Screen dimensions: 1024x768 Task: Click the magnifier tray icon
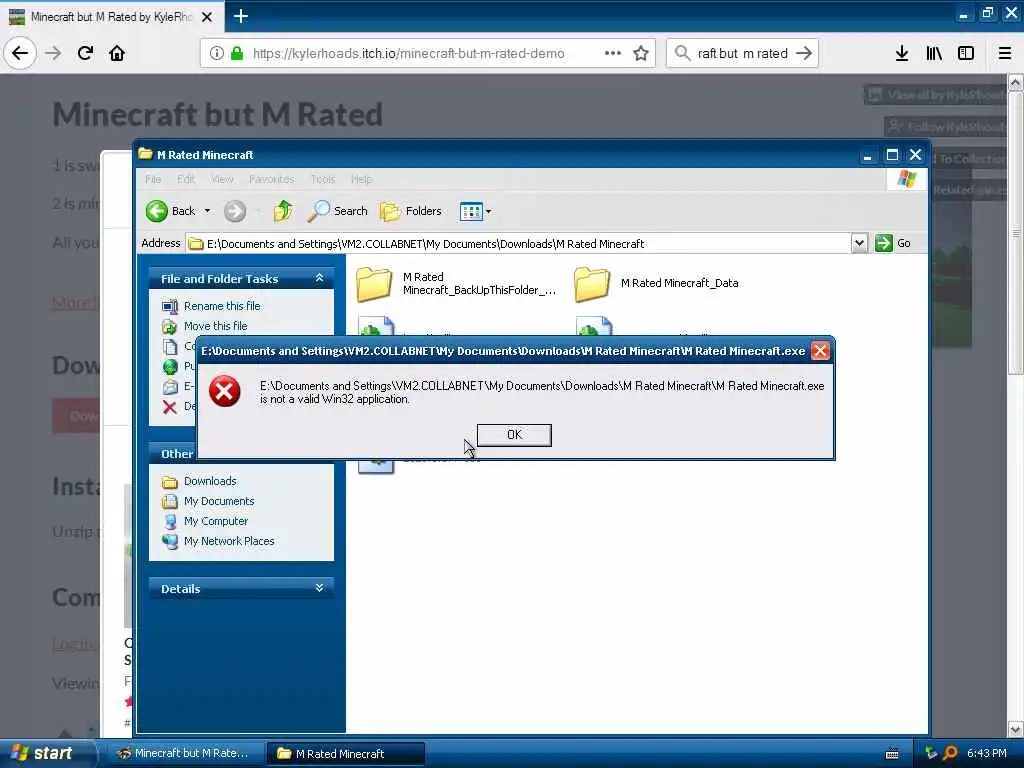click(951, 753)
